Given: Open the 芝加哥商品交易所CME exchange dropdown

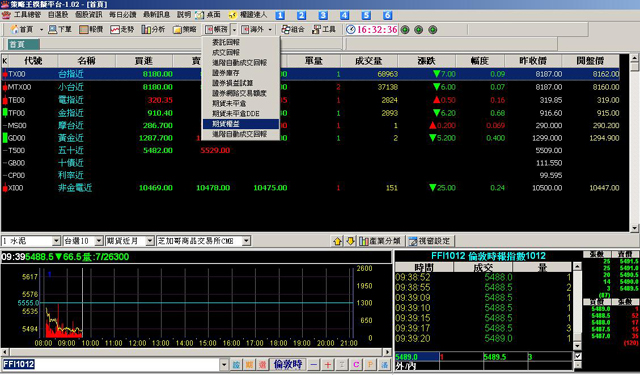Looking at the screenshot, I should (x=246, y=241).
